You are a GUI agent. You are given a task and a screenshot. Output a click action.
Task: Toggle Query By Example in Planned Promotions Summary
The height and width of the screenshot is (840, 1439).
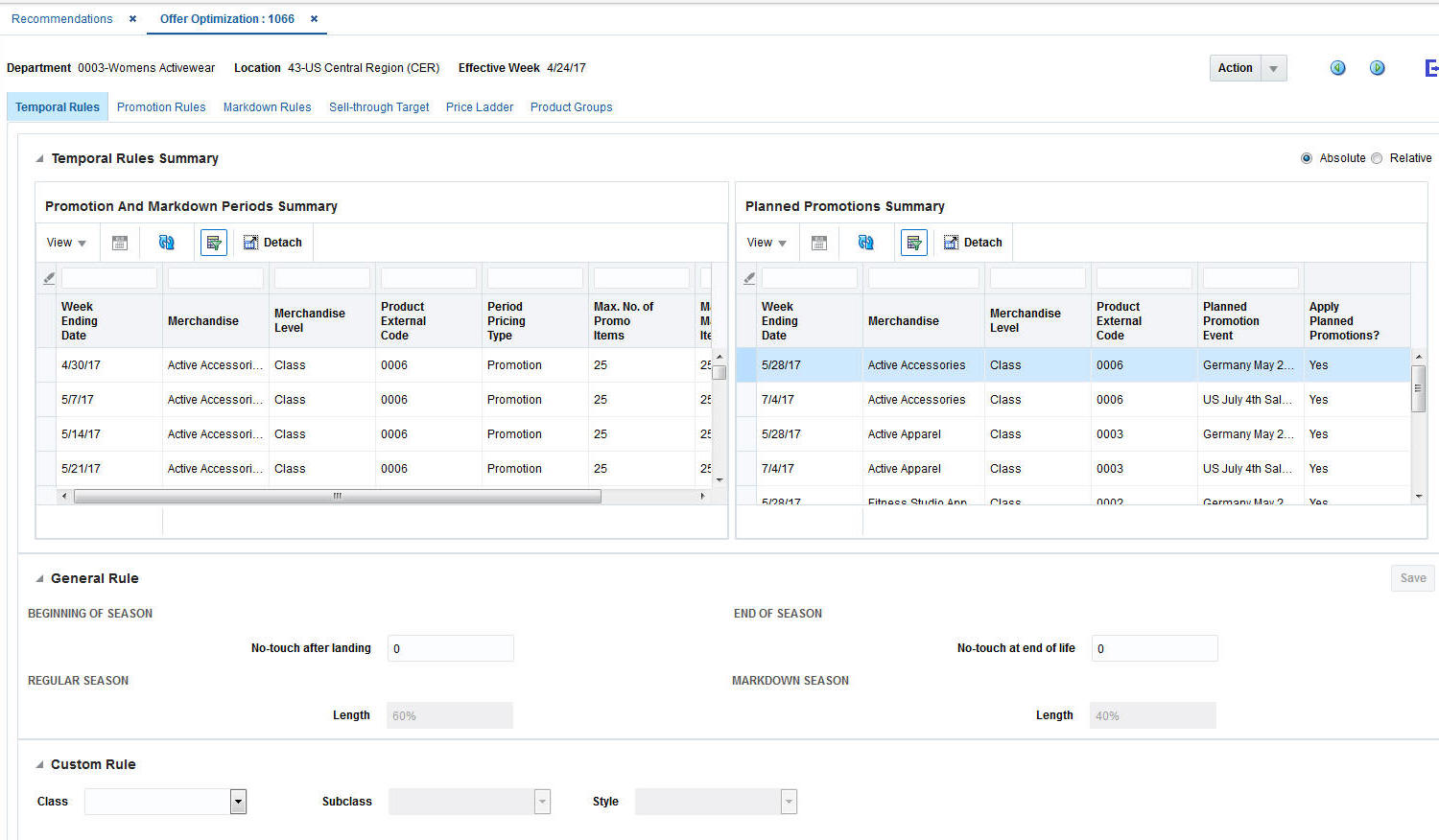click(914, 243)
